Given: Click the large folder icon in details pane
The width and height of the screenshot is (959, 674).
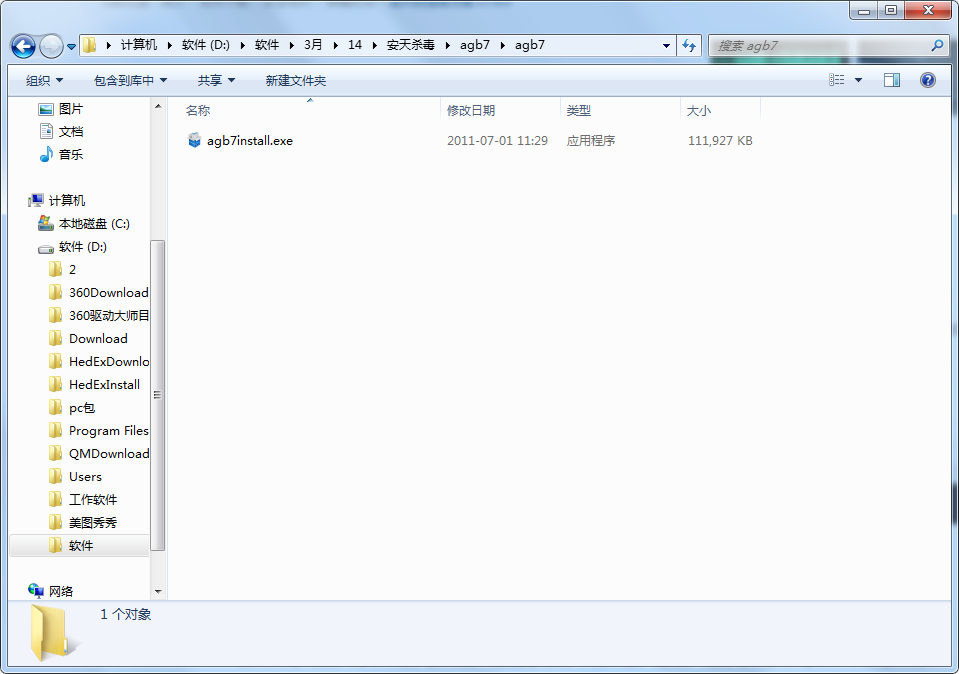Looking at the screenshot, I should click(53, 633).
